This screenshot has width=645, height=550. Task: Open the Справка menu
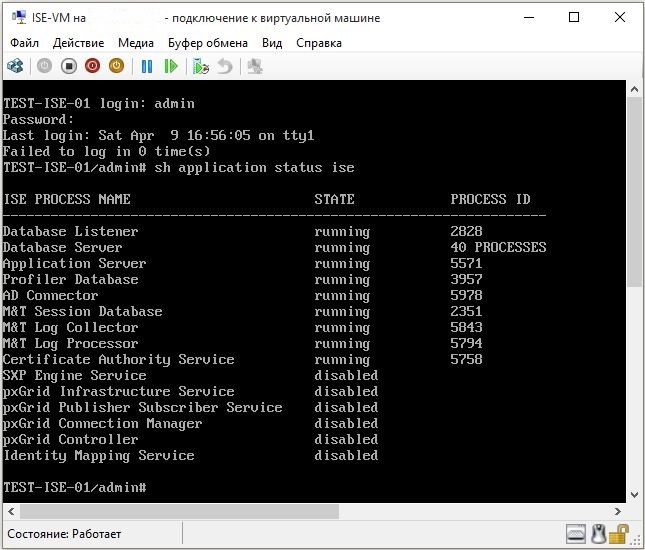click(319, 43)
